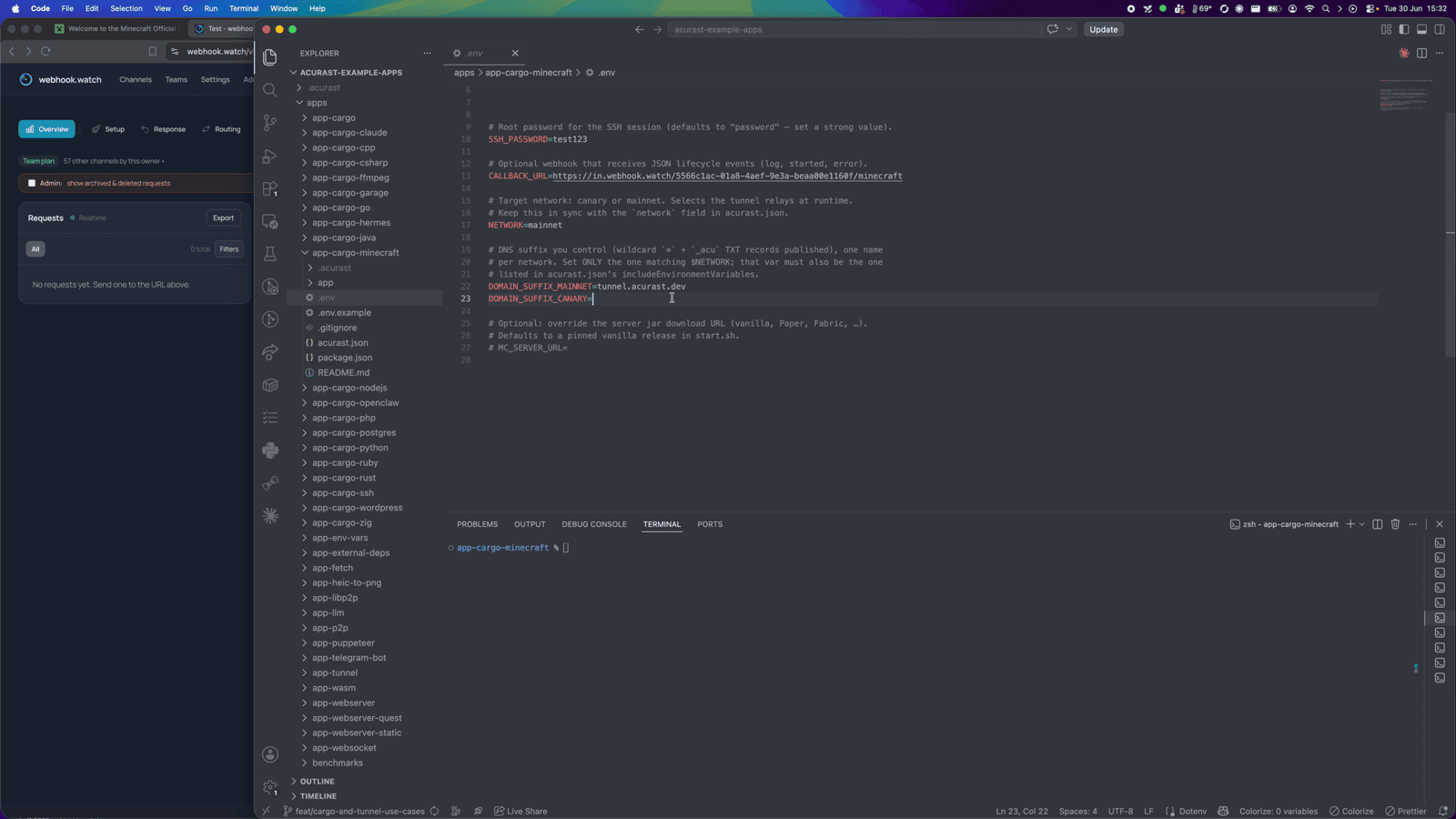1456x819 pixels.
Task: Click the editor minimap preview
Action: [x=1406, y=96]
